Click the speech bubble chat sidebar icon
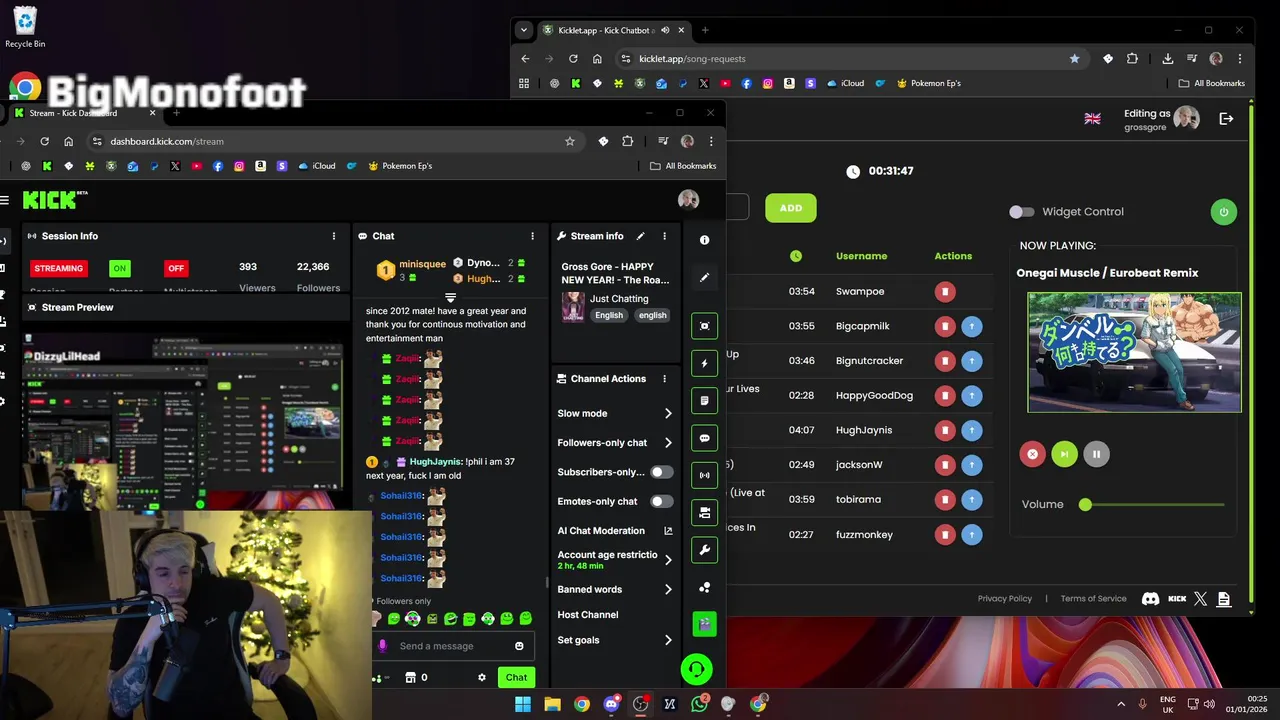 (704, 438)
